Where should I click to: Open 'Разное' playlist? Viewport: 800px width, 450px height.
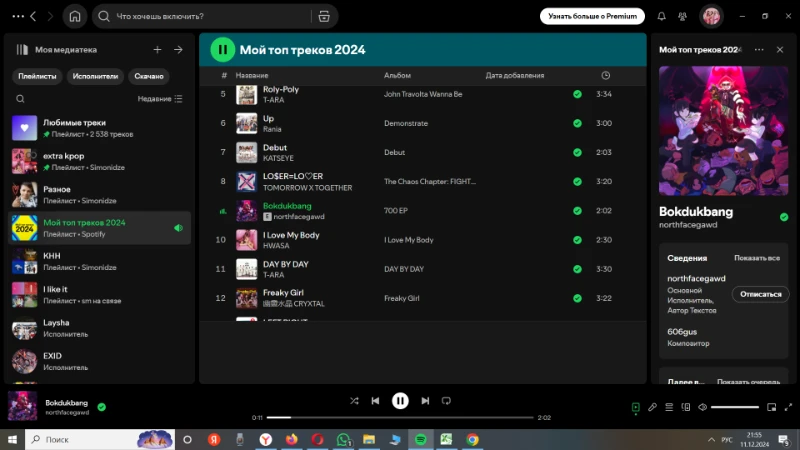(x=99, y=194)
